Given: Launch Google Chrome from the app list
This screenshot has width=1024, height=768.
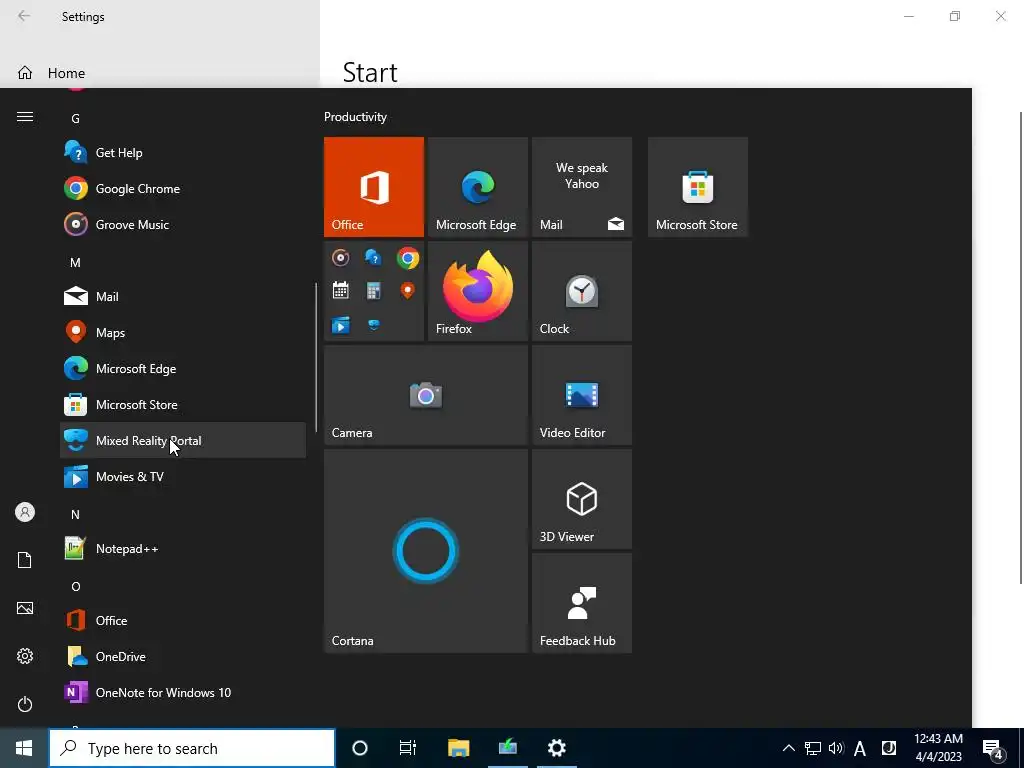Looking at the screenshot, I should coord(183,189).
